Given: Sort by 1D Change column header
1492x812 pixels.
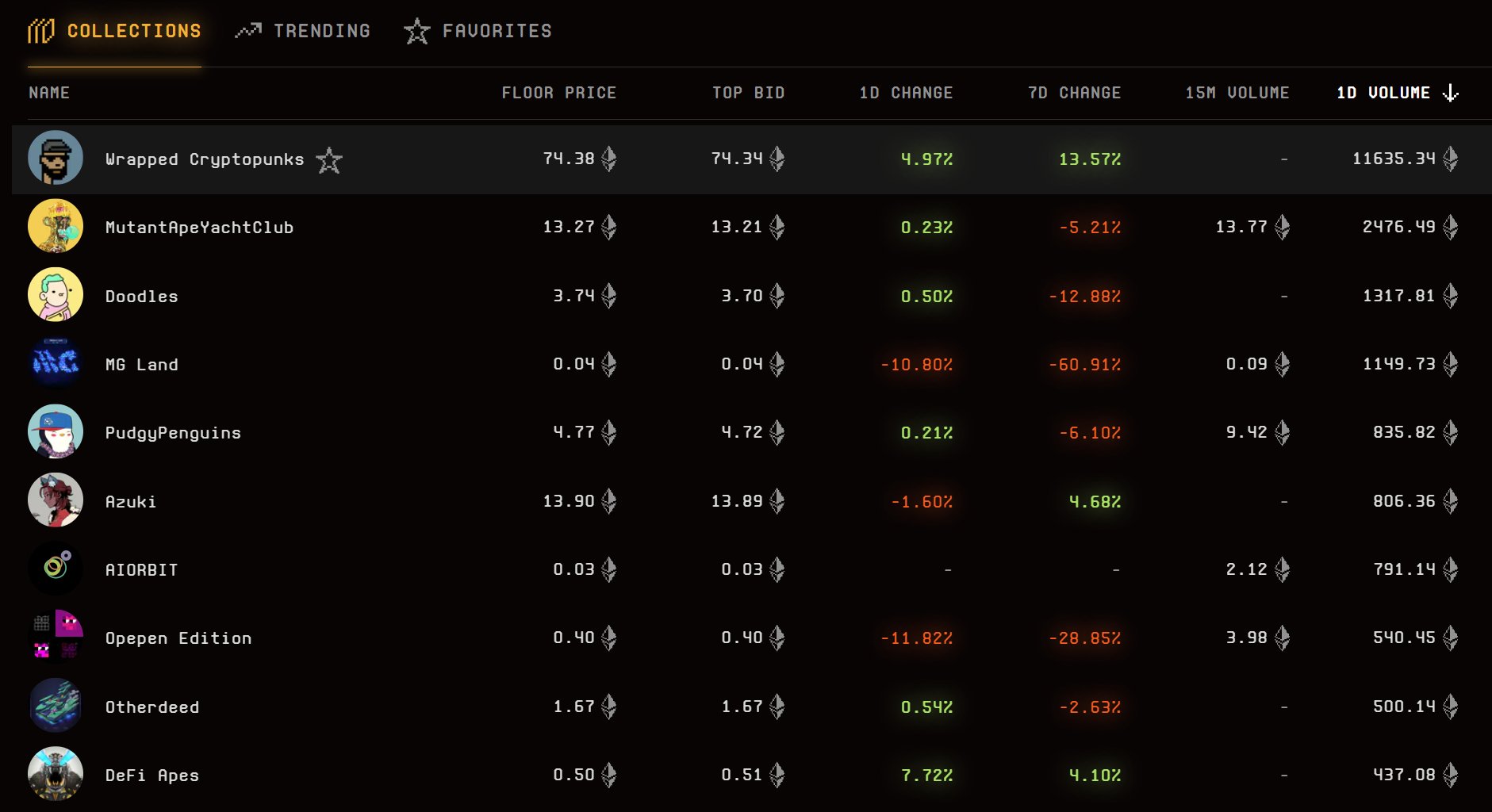Looking at the screenshot, I should pos(906,93).
